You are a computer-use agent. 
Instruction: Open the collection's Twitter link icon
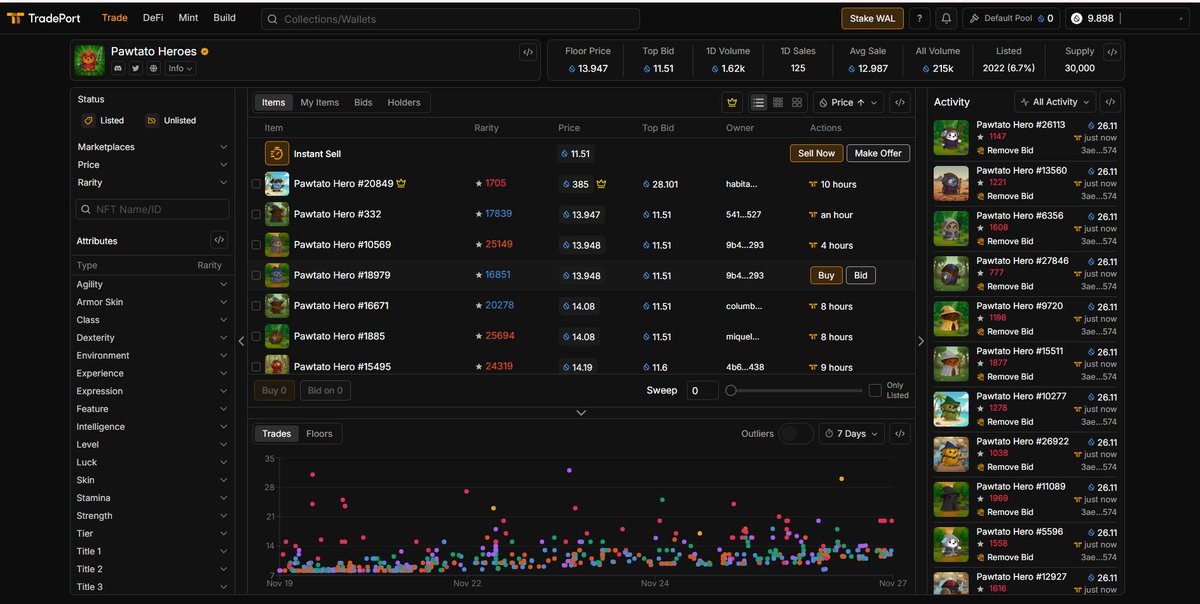135,68
